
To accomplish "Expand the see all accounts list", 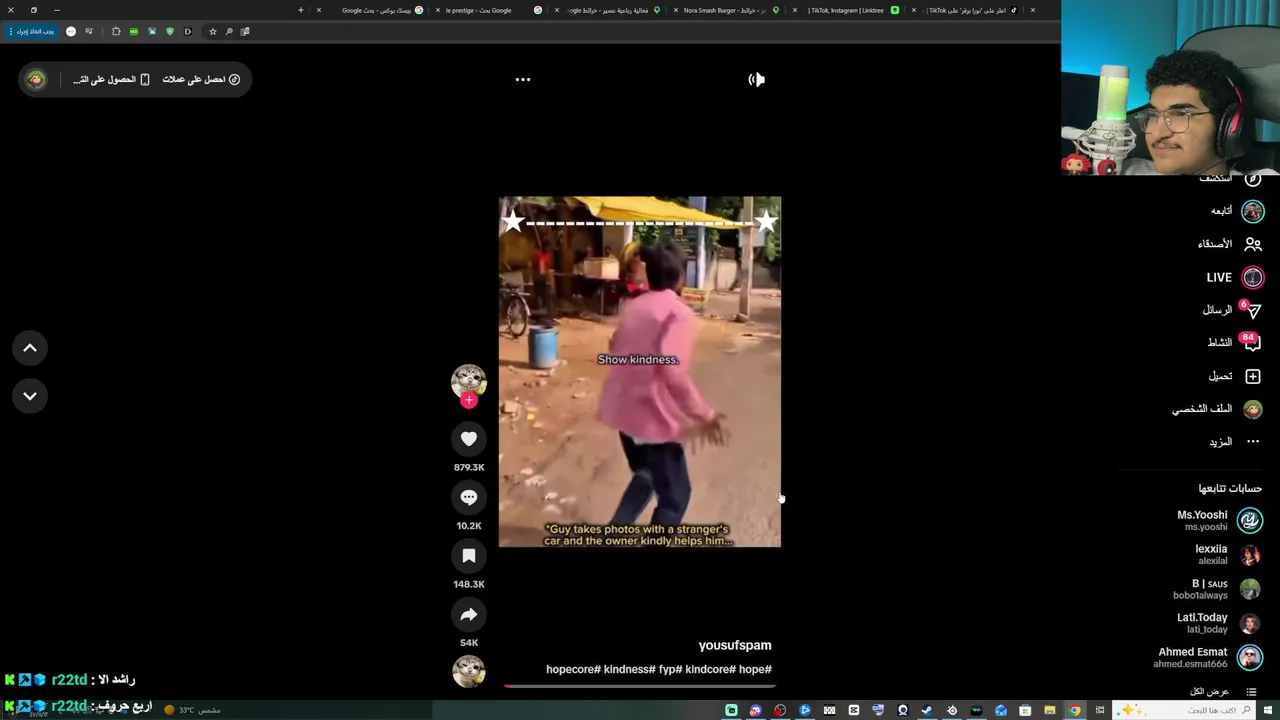I will (x=1222, y=692).
